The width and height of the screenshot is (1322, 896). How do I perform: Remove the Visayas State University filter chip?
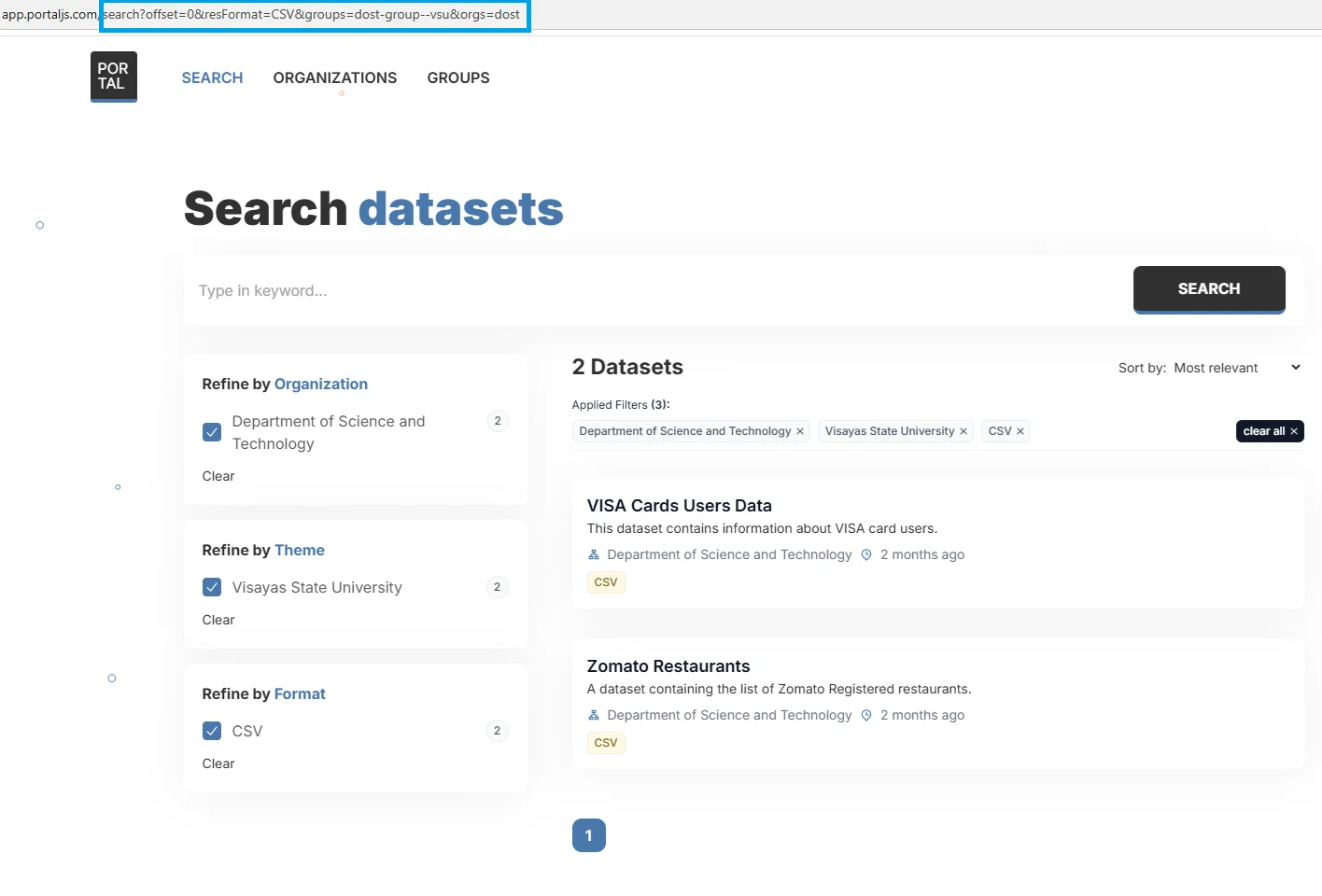(x=963, y=431)
